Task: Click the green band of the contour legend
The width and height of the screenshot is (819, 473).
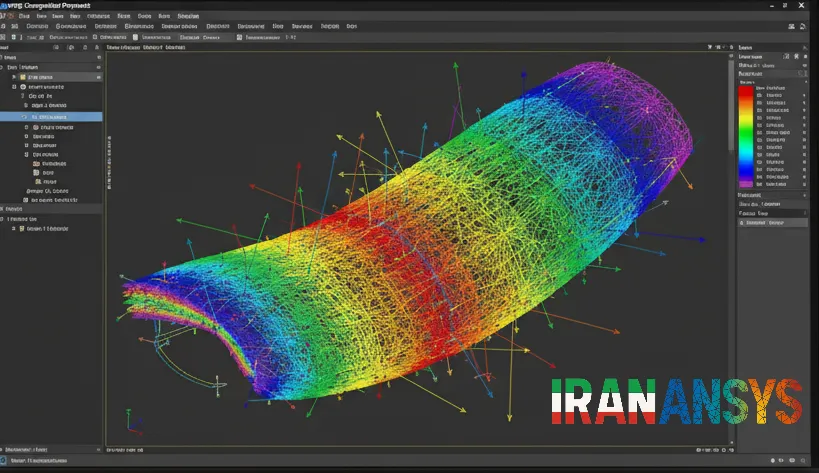Action: 745,135
